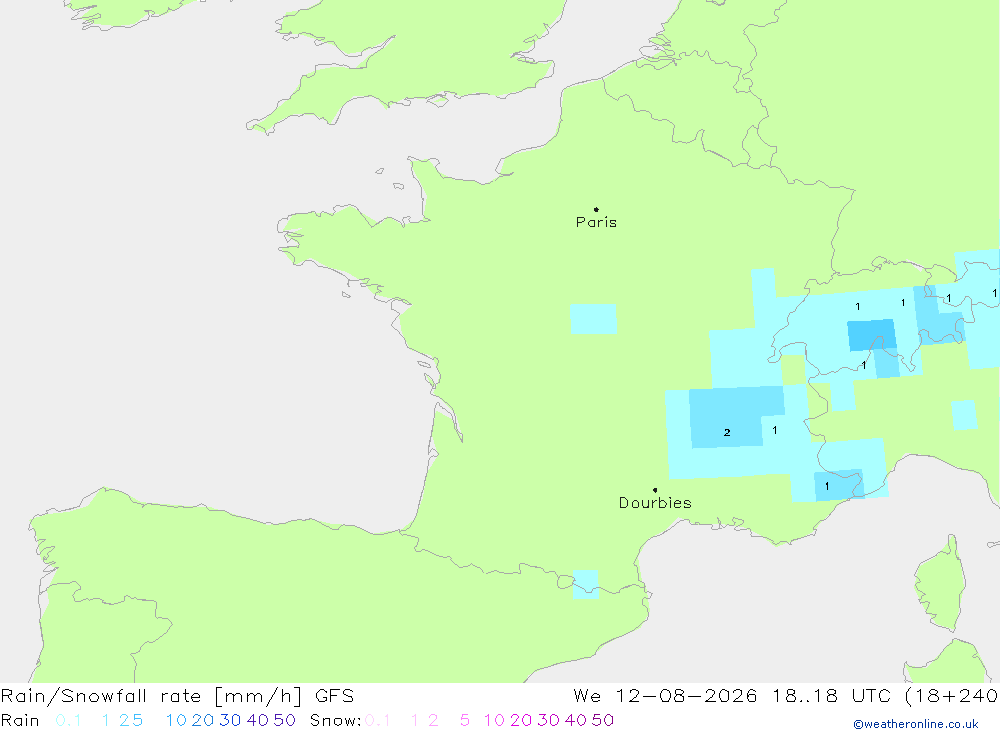This screenshot has height=733, width=1000.
Task: Click the Snow legend 0.1 value
Action: click(378, 720)
